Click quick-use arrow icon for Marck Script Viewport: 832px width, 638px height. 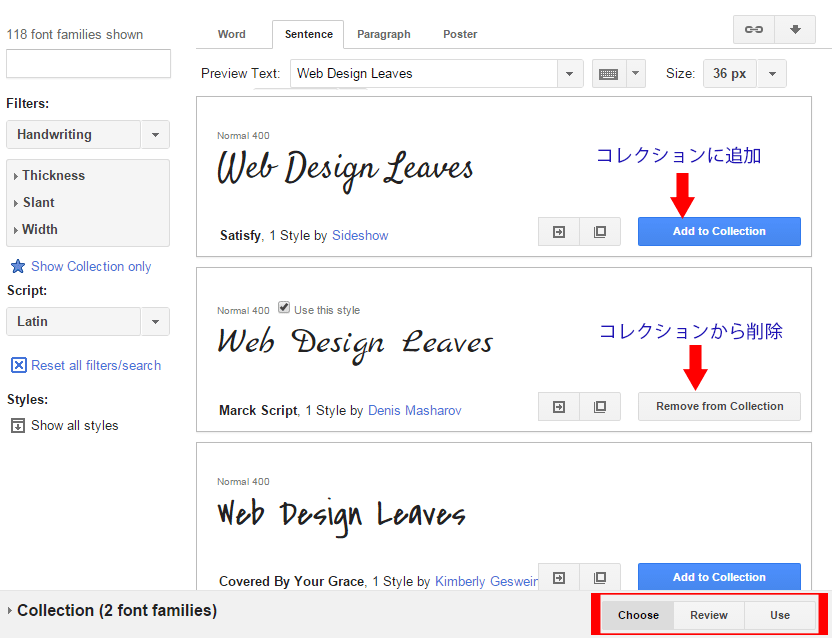(x=559, y=407)
